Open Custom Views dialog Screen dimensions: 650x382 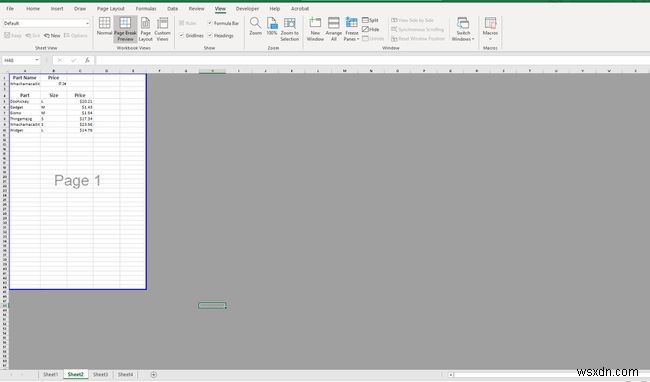pyautogui.click(x=162, y=29)
